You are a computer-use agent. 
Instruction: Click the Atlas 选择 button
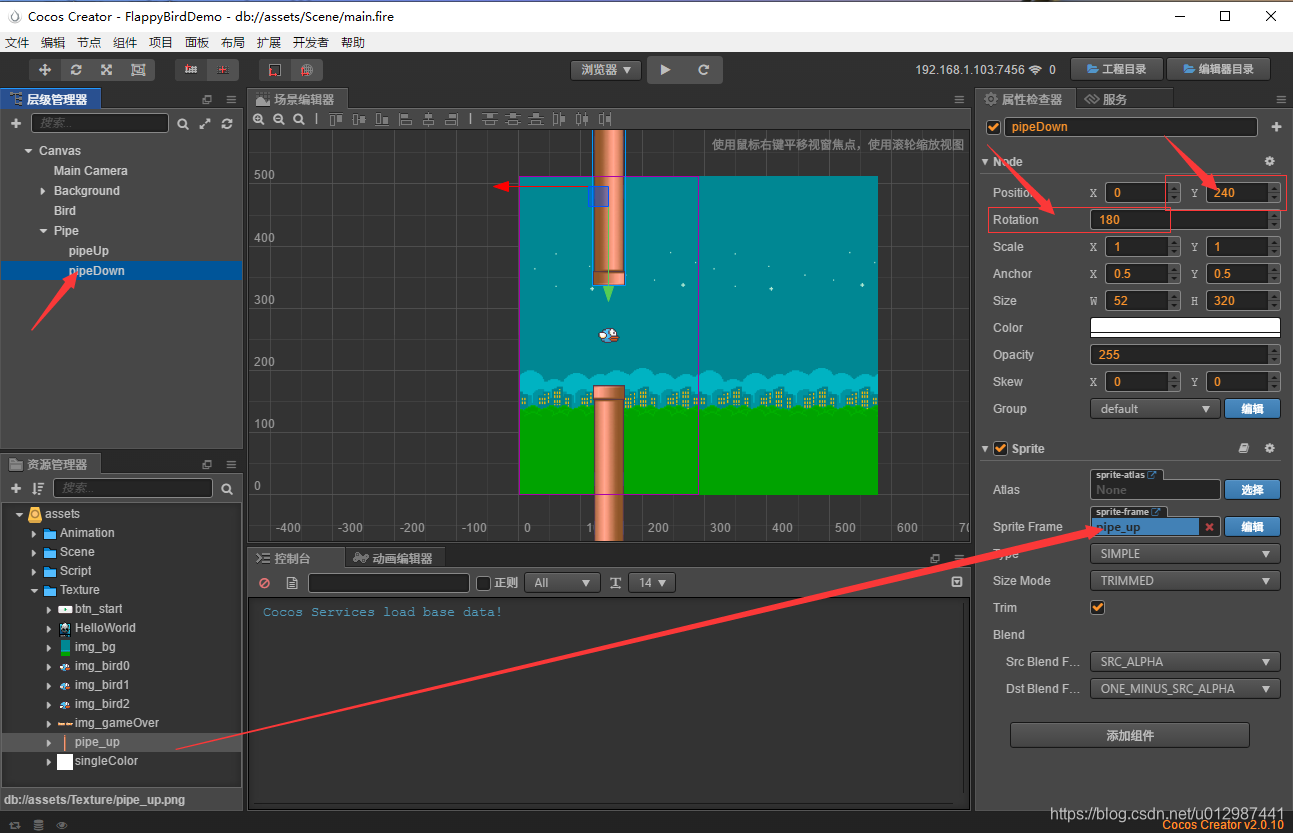pyautogui.click(x=1252, y=489)
